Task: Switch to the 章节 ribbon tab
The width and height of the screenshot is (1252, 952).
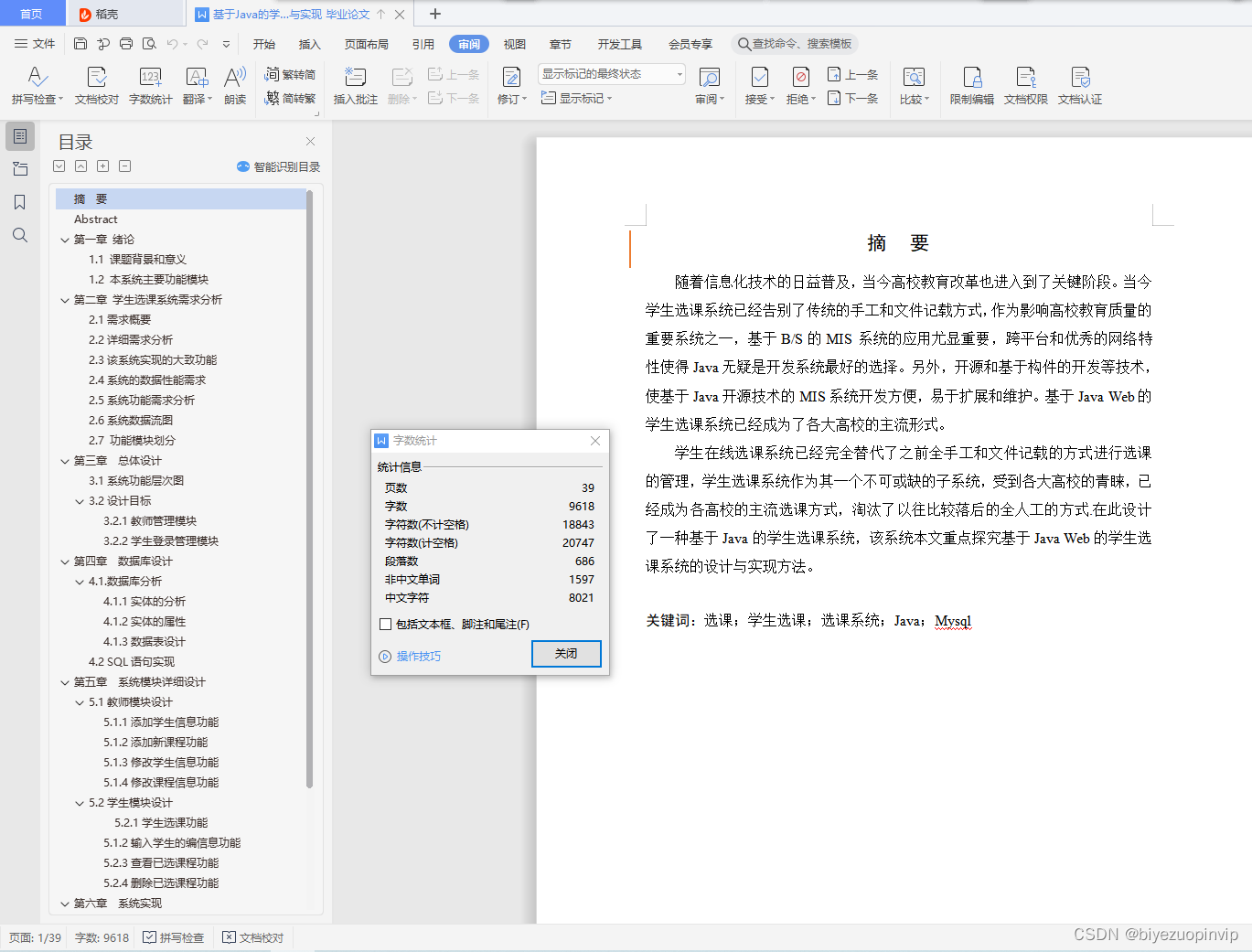Action: tap(561, 43)
